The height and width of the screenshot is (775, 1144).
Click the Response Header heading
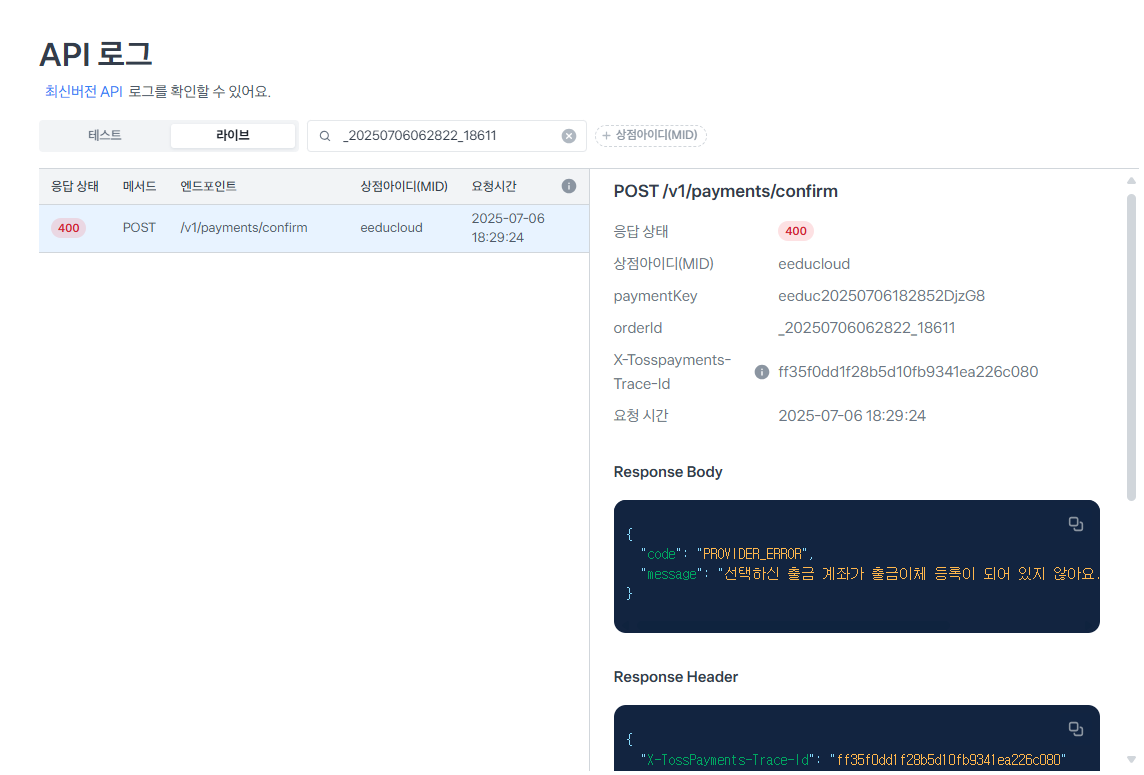[676, 677]
